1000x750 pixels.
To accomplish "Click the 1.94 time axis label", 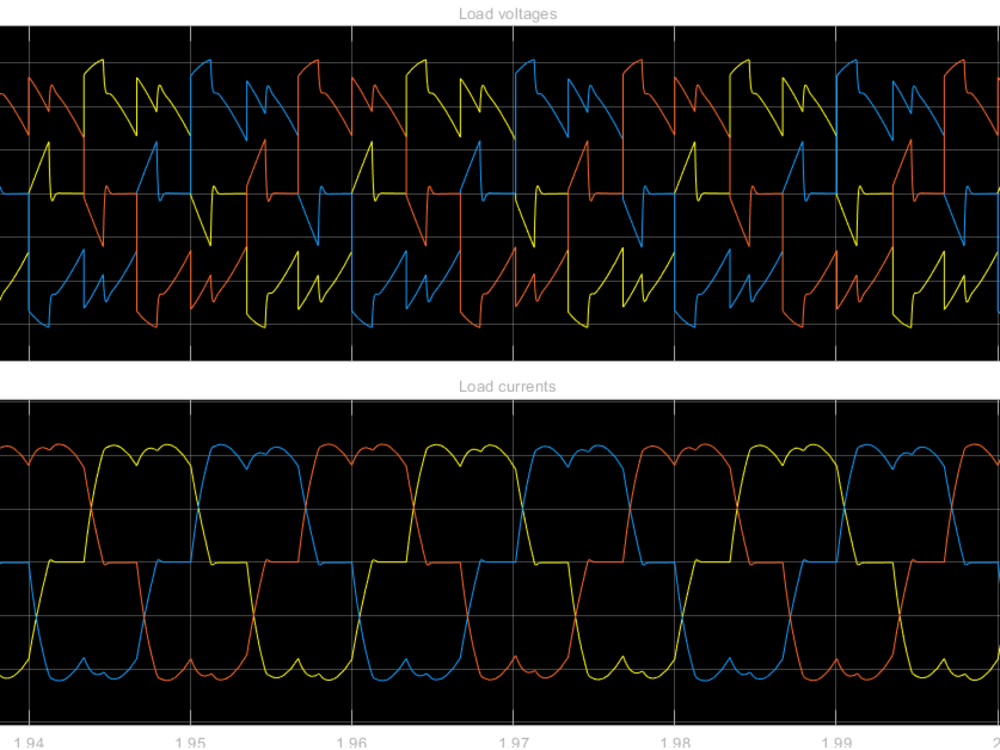I will [29, 743].
